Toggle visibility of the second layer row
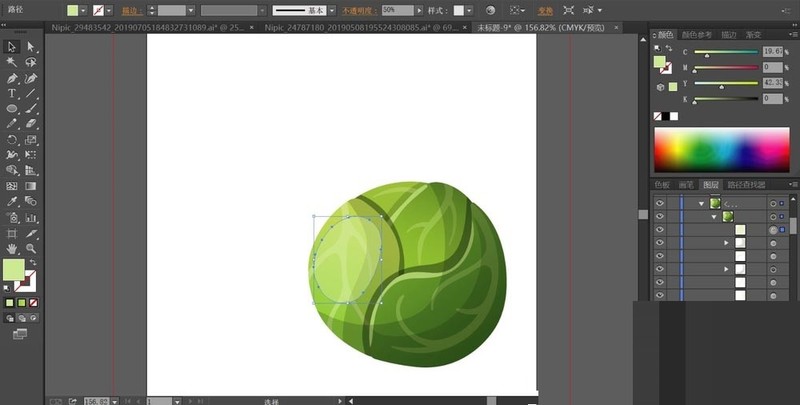The height and width of the screenshot is (405, 800). (x=659, y=216)
